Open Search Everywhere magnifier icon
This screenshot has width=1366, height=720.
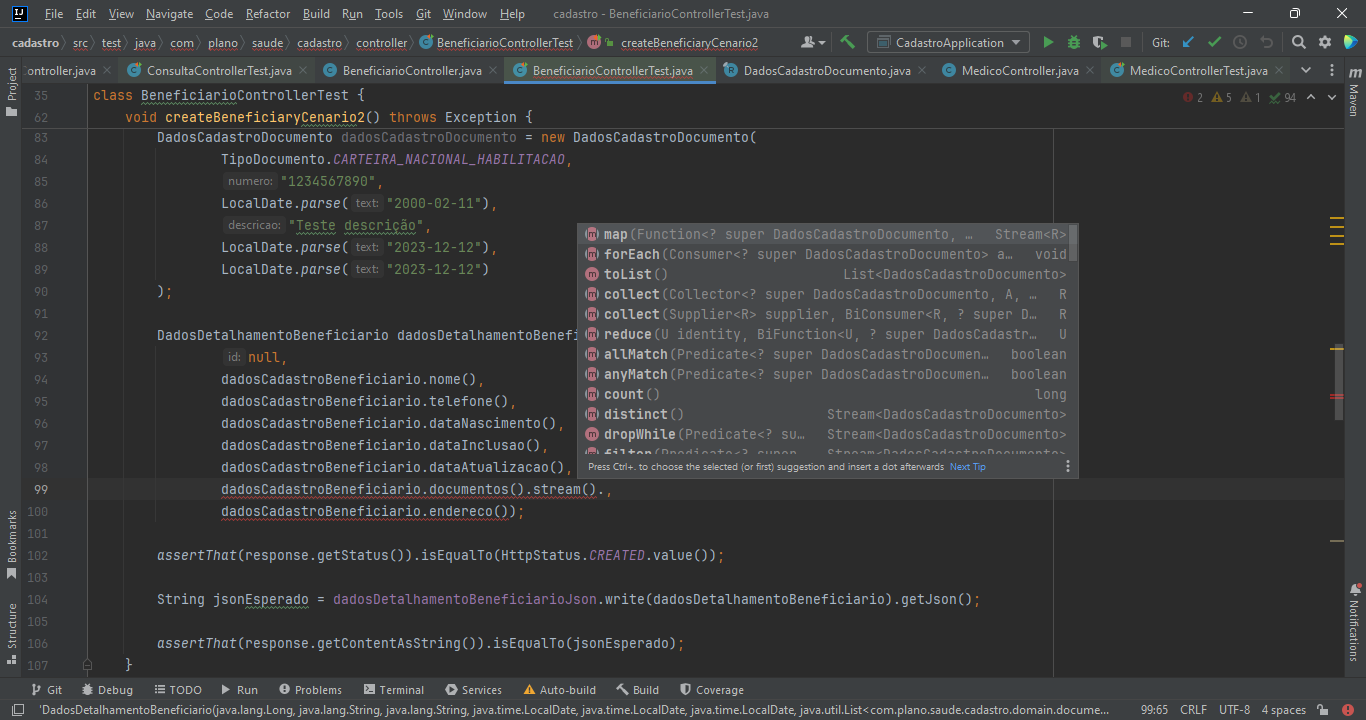click(x=1299, y=43)
